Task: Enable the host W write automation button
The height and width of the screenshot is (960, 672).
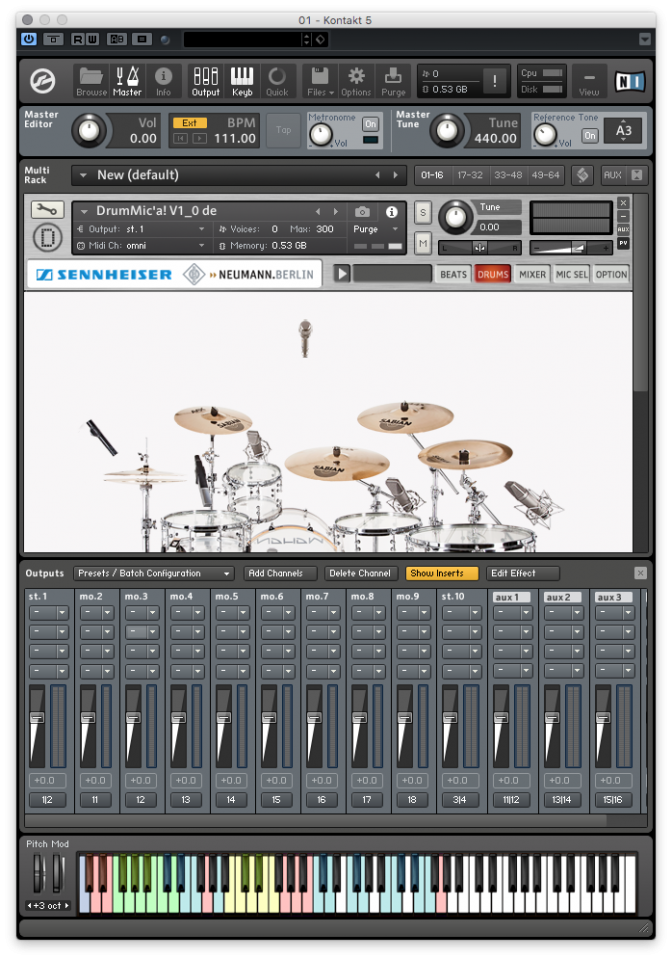Action: pyautogui.click(x=92, y=39)
